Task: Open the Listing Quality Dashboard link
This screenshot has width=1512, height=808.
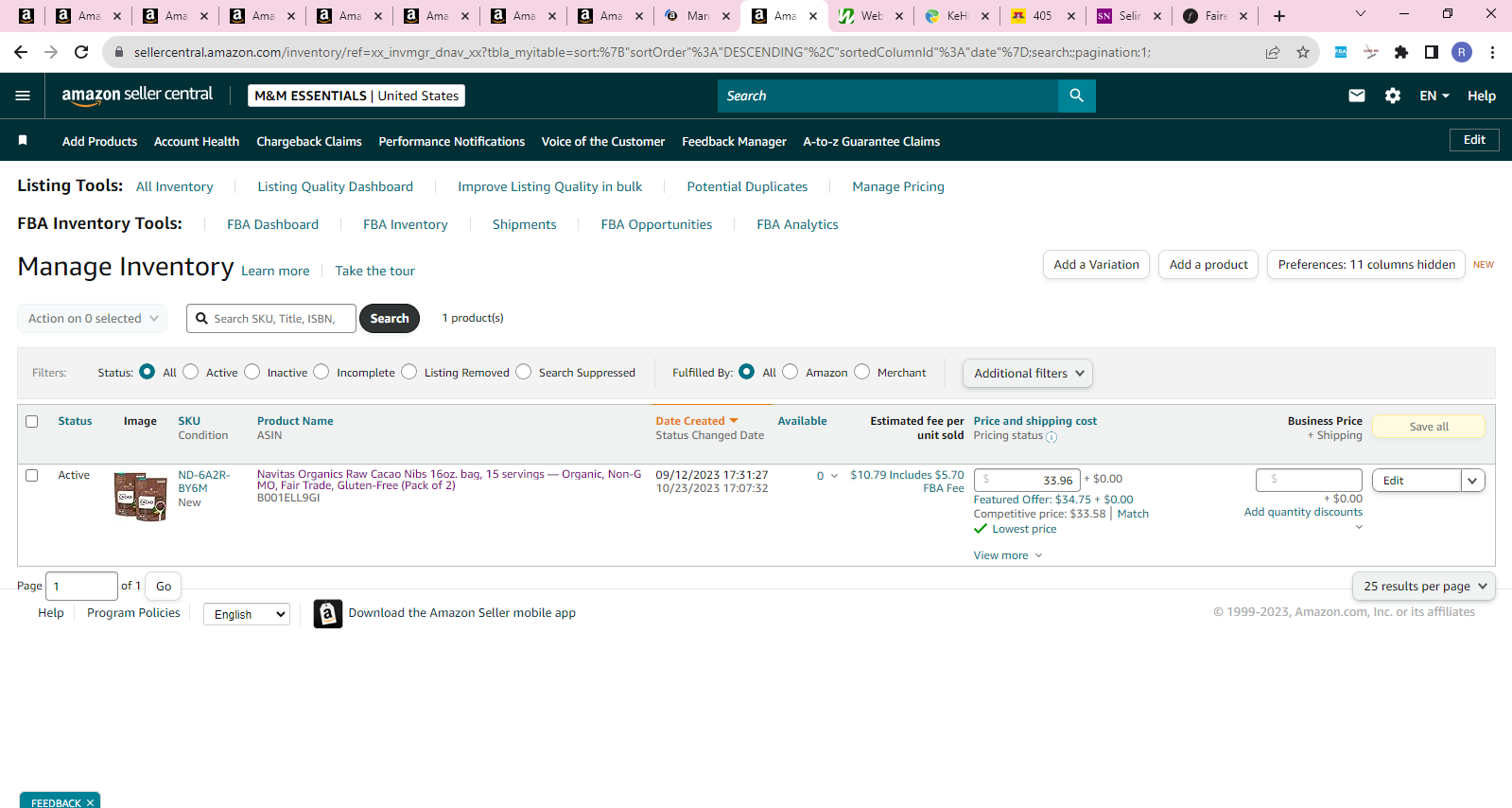Action: click(336, 186)
